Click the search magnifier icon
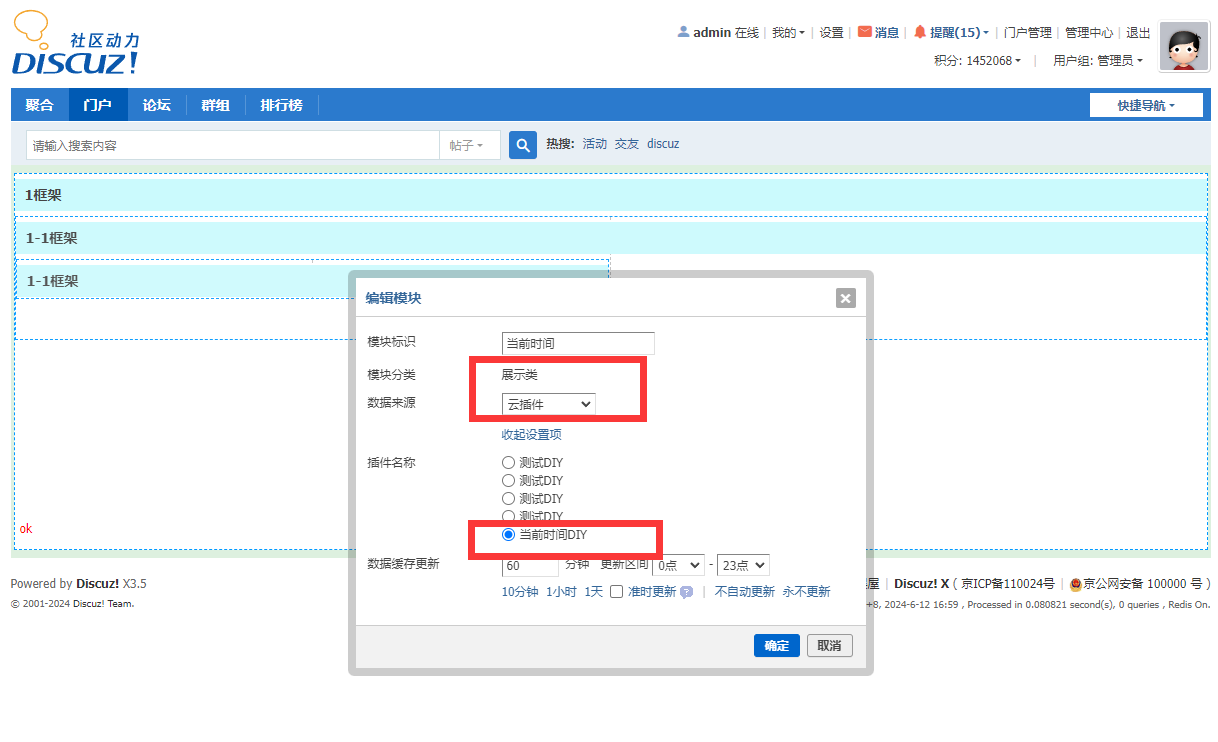 coord(522,144)
